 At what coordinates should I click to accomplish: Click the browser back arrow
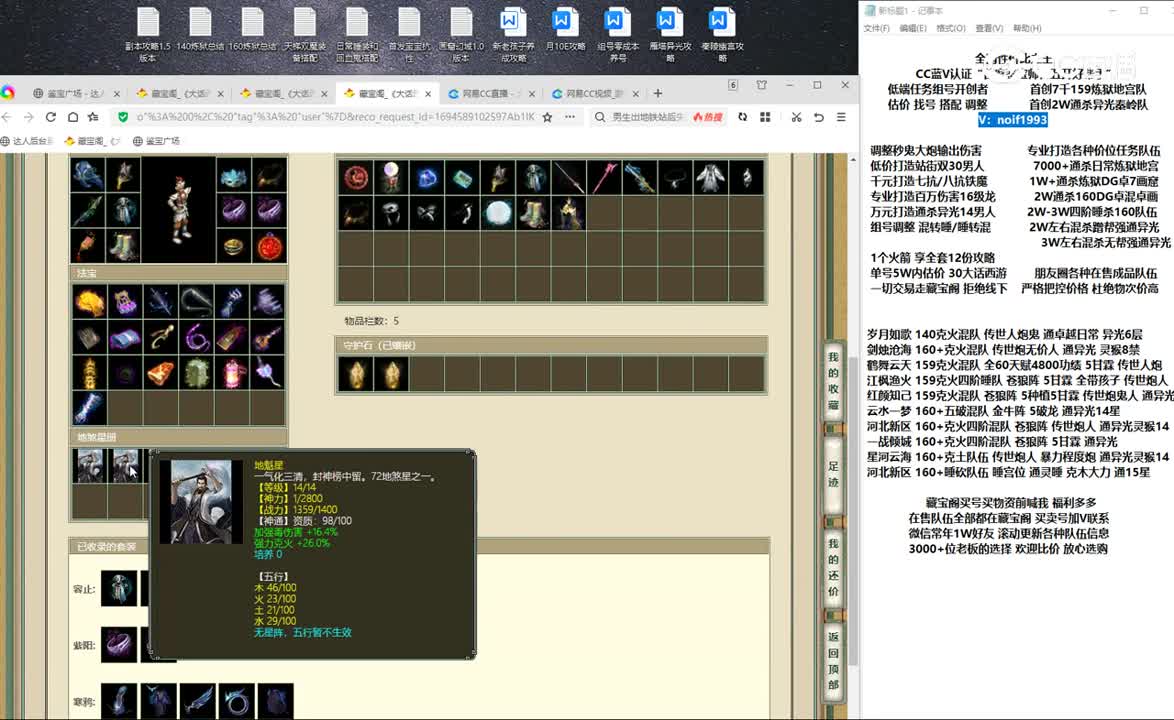coord(7,117)
